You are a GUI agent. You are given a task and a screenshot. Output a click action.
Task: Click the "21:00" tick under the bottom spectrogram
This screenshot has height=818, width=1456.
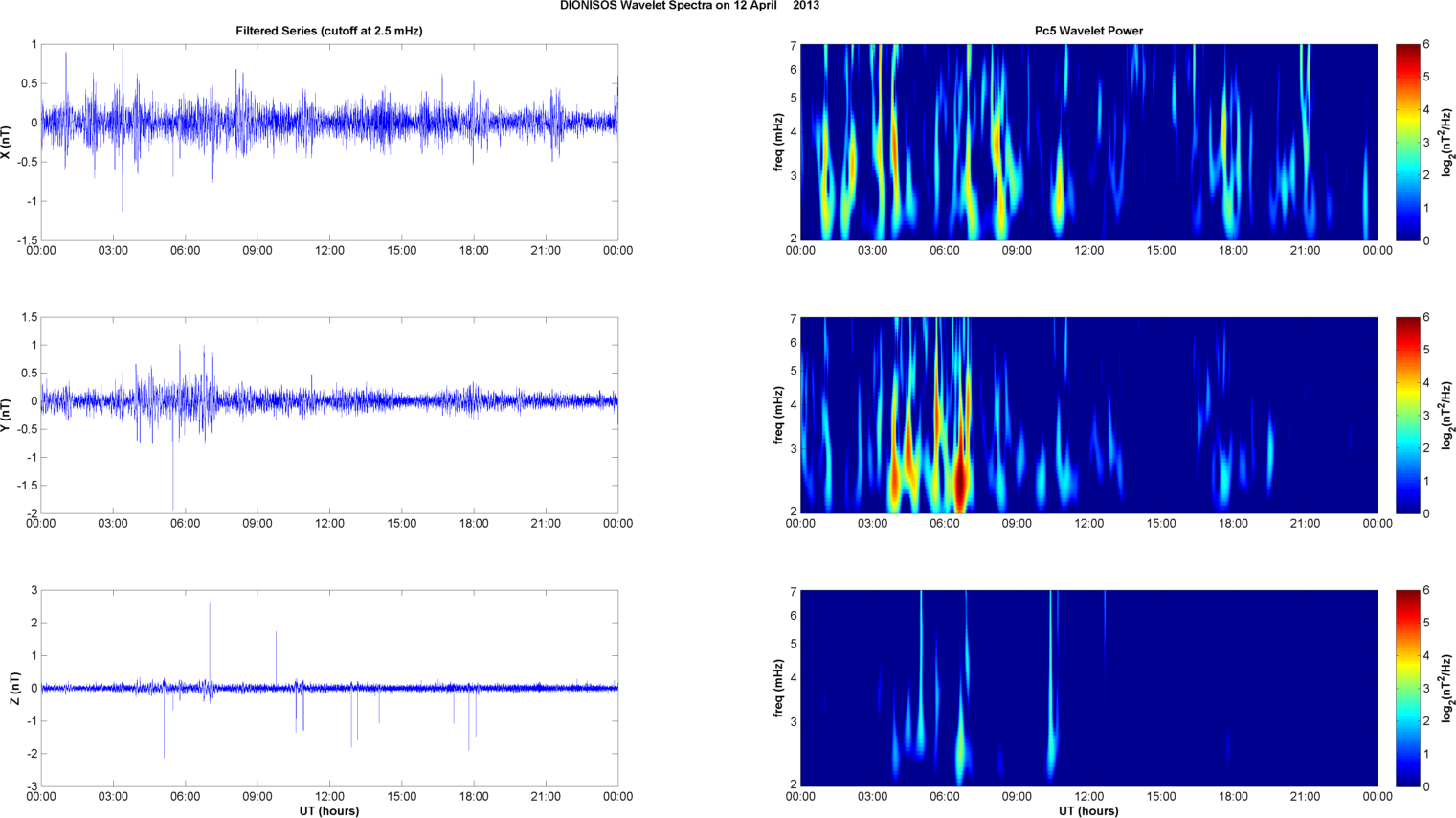(1306, 797)
